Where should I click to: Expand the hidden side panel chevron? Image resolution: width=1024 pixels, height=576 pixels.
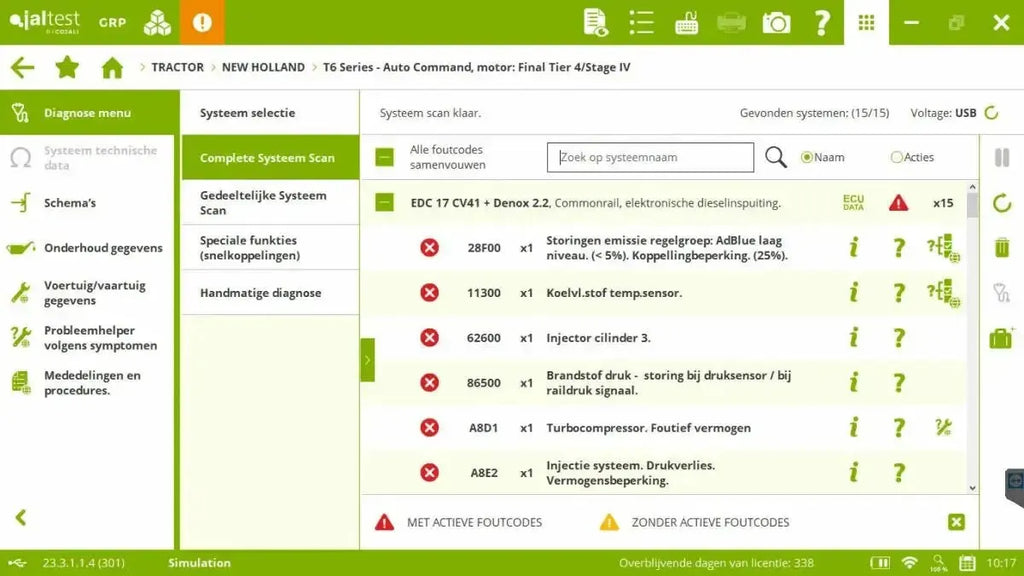(368, 359)
